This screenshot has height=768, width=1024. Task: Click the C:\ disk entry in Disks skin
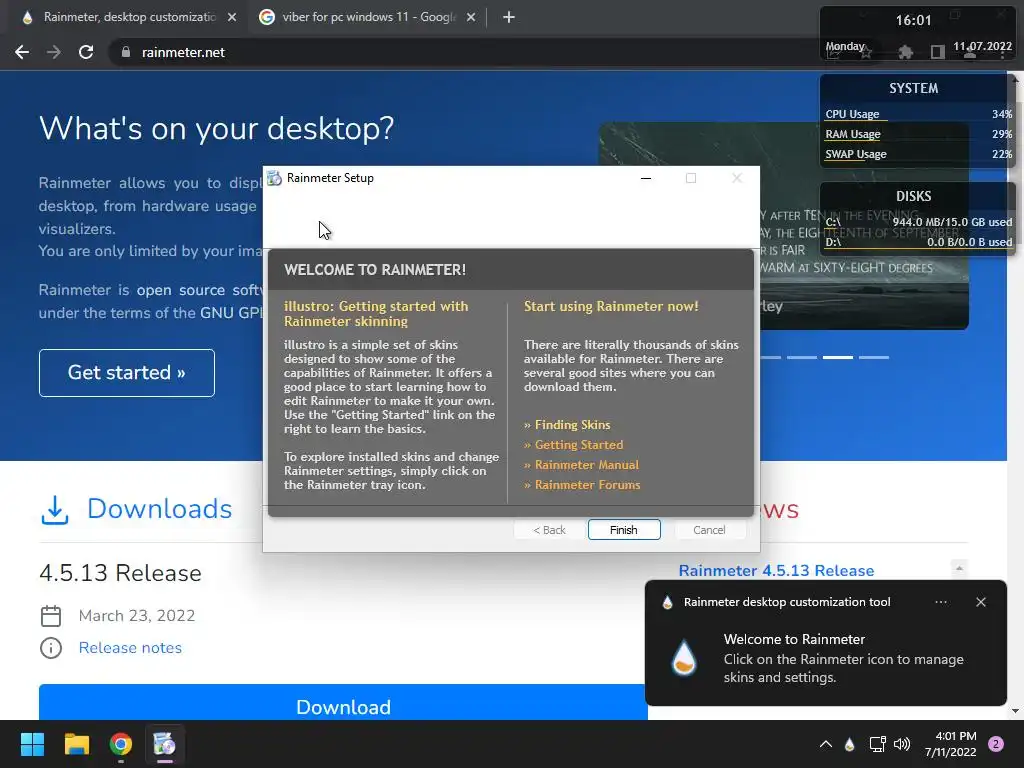coord(918,222)
